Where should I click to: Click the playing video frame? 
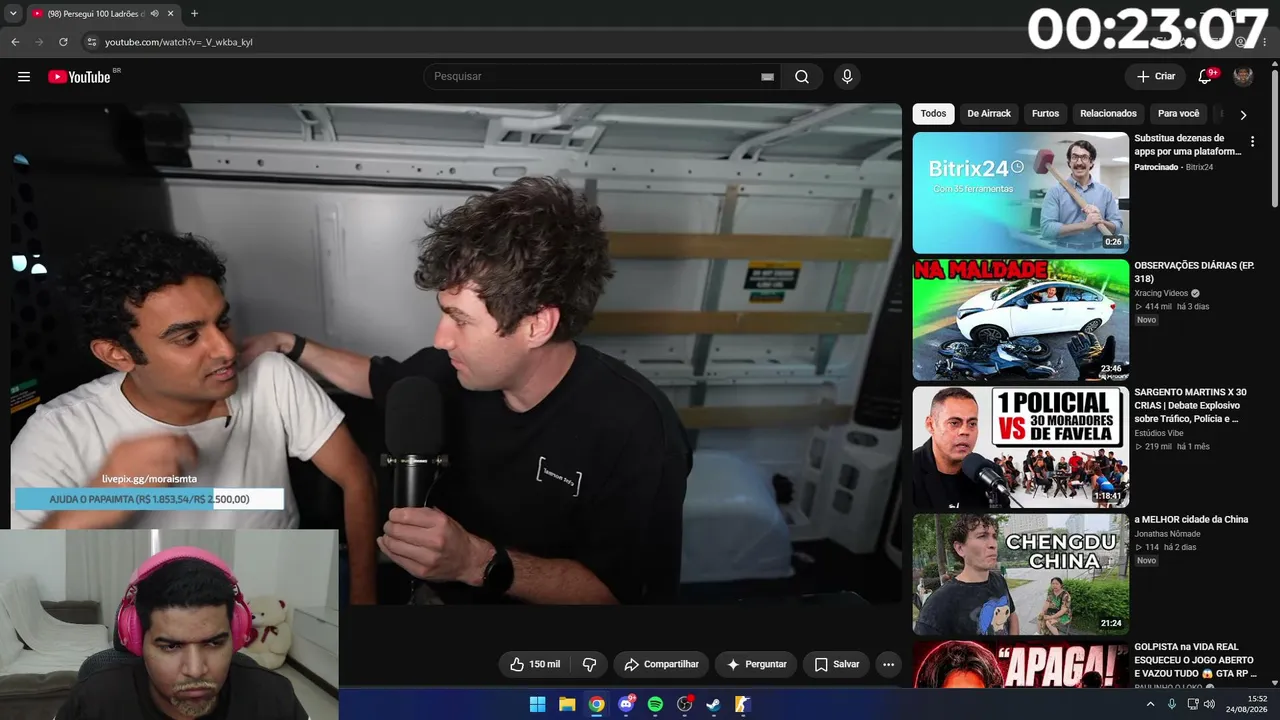click(x=456, y=354)
